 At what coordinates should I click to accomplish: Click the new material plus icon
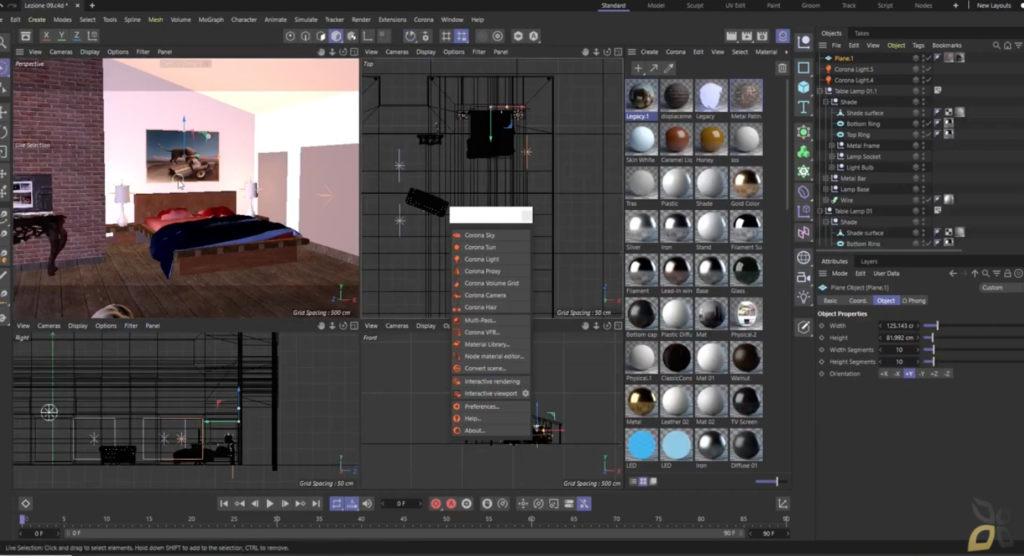coord(638,68)
